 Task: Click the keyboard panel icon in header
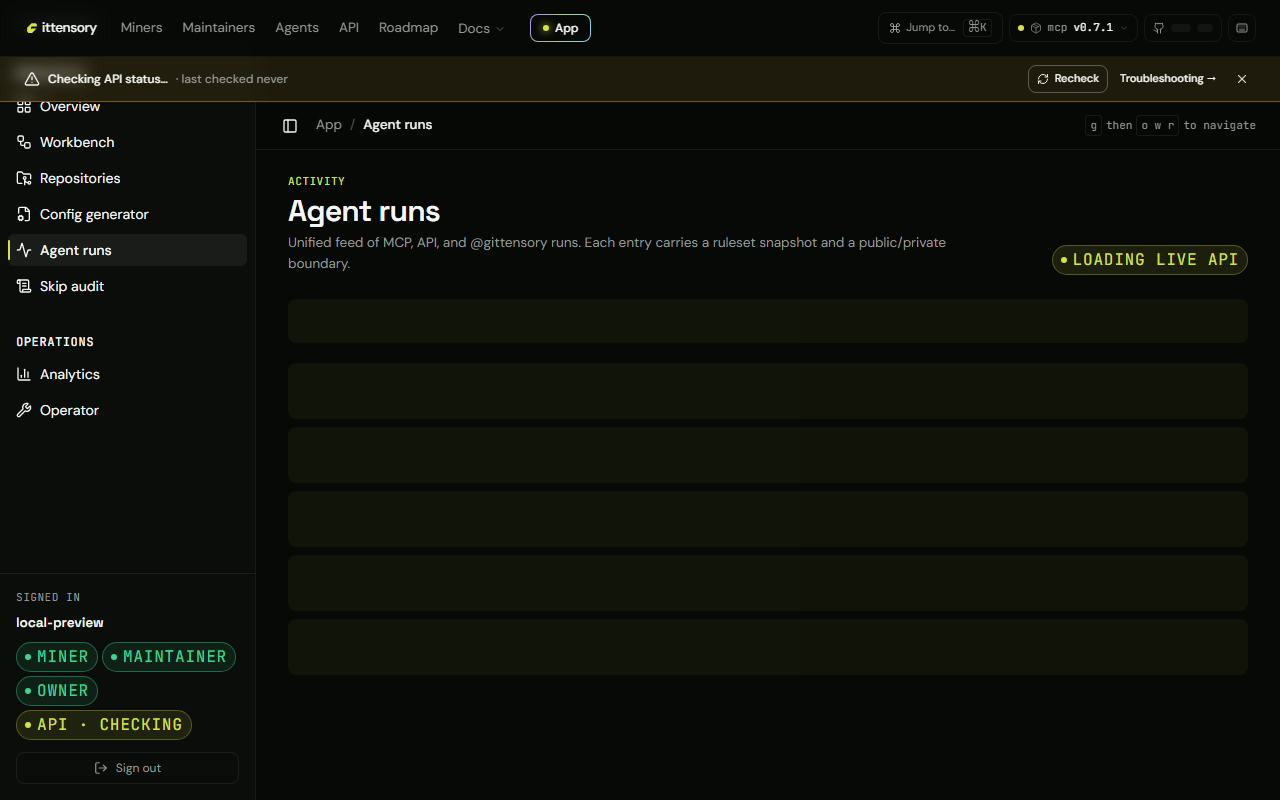1242,28
